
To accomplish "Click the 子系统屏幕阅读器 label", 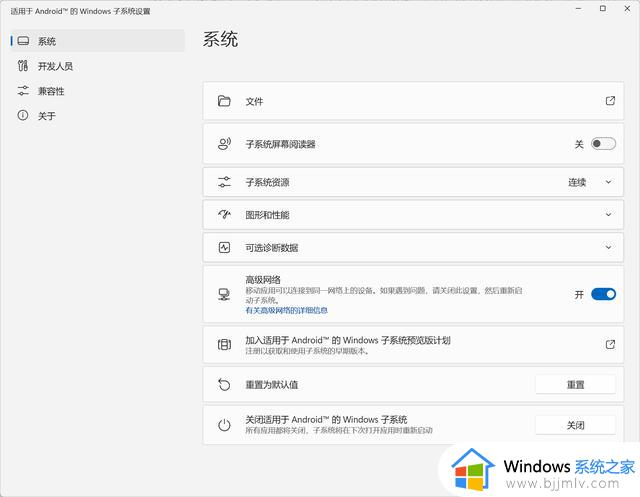I will coord(280,144).
